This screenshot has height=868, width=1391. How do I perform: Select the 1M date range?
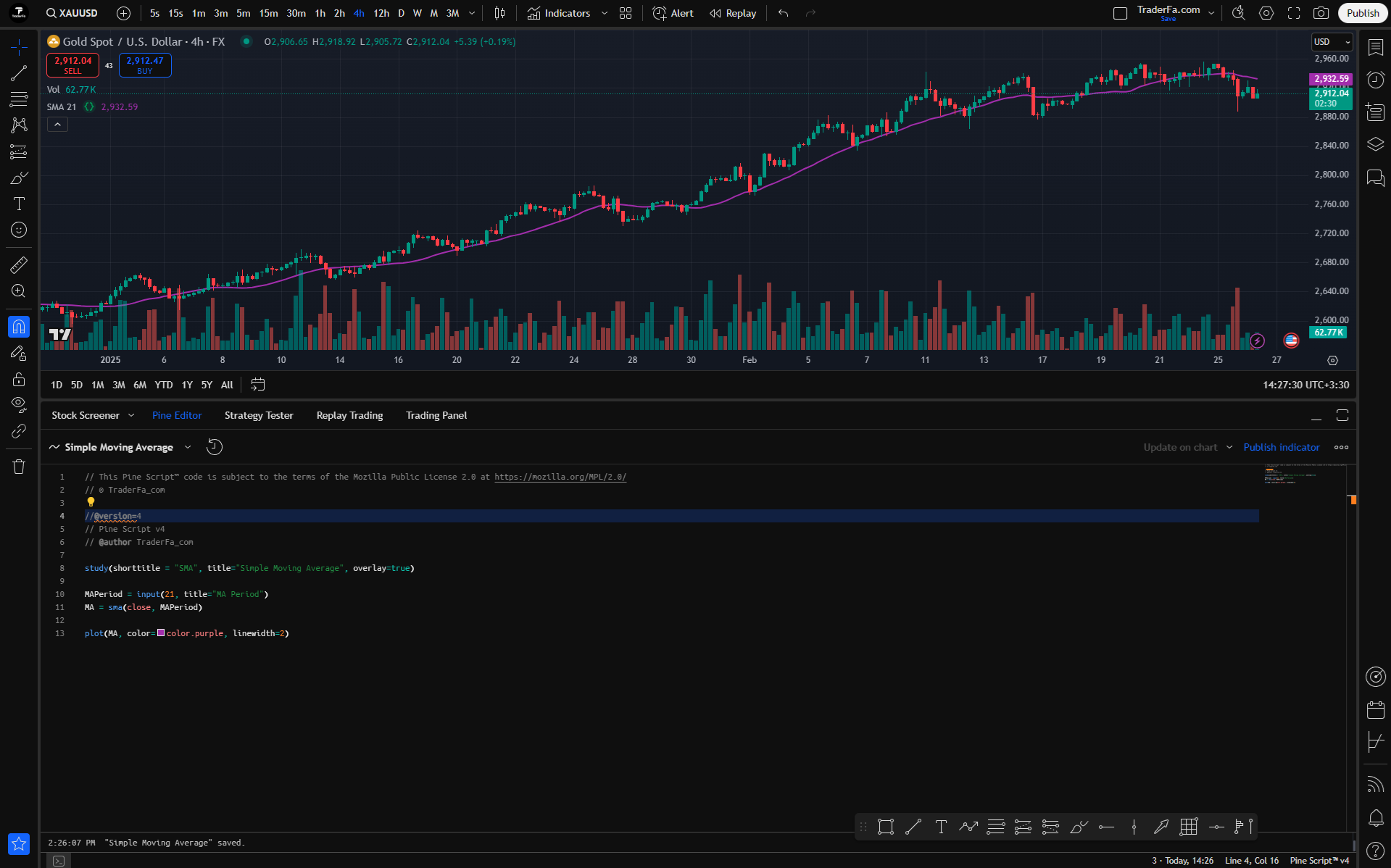pyautogui.click(x=98, y=385)
